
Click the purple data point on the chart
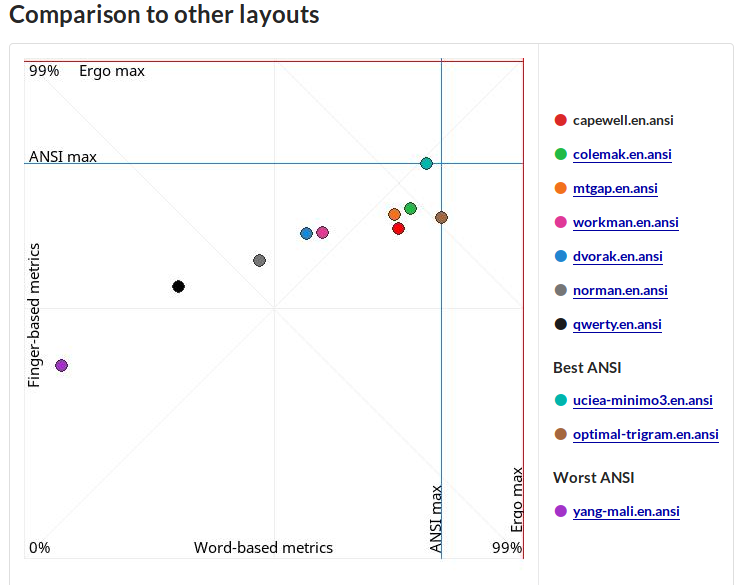tap(61, 366)
